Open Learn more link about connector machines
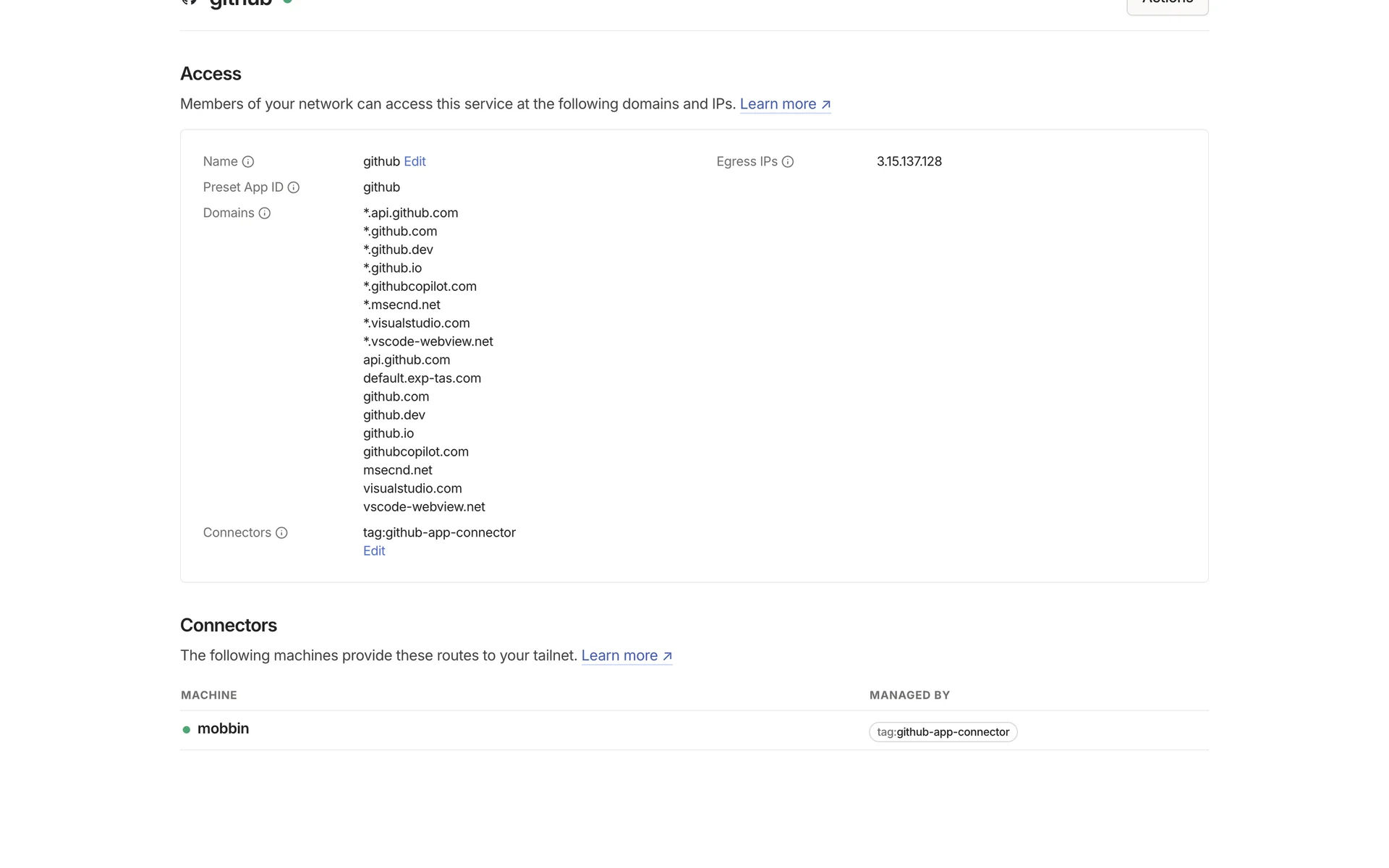Screen dimensions: 1389x868 point(619,656)
